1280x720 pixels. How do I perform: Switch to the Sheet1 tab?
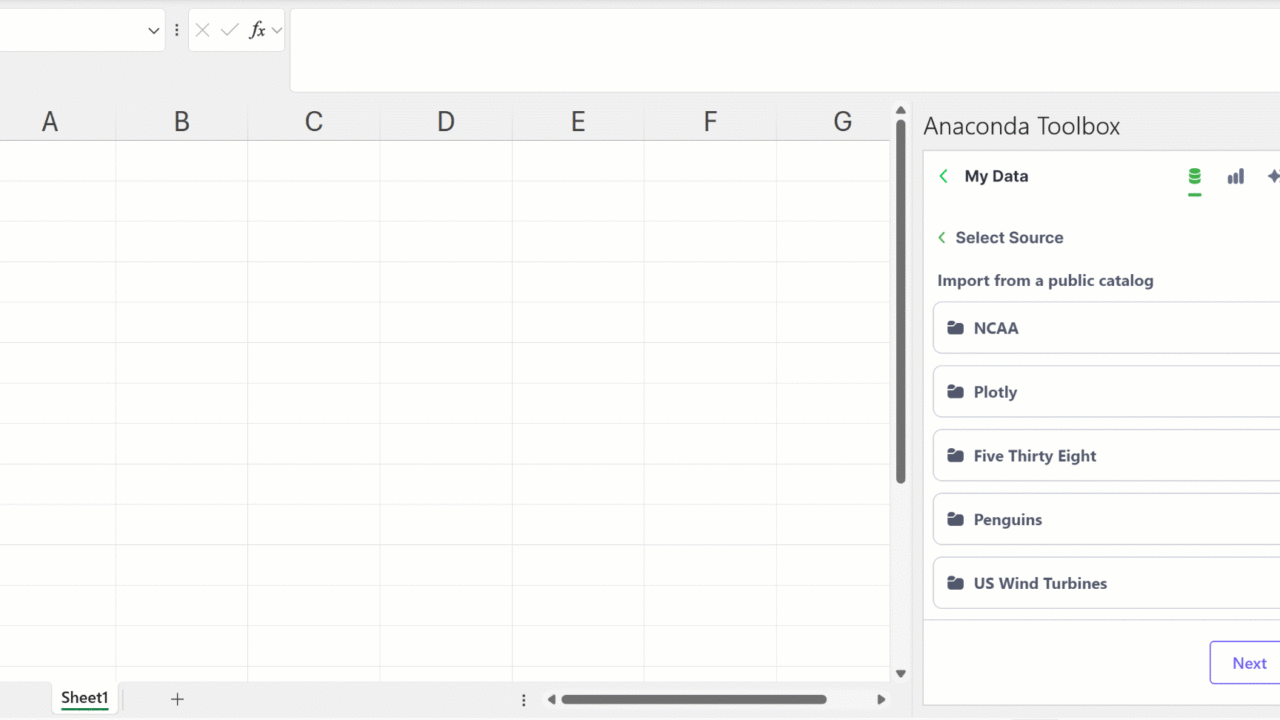[84, 698]
